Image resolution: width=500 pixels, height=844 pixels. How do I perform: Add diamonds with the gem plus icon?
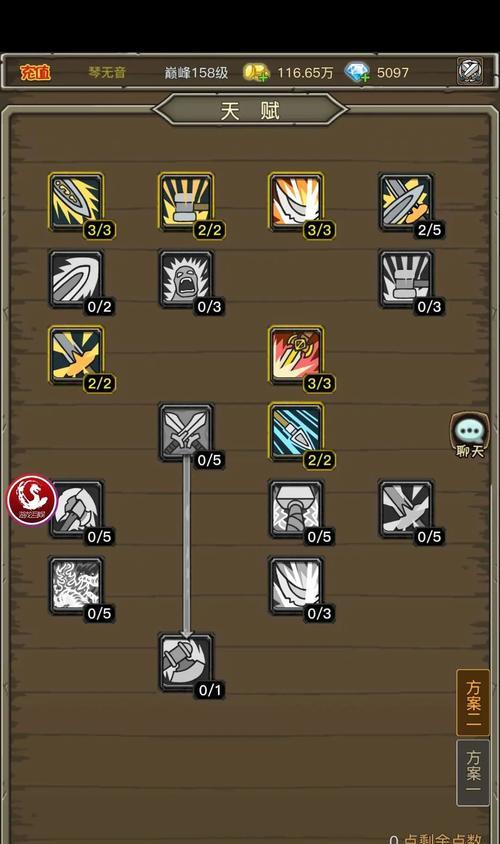(356, 72)
